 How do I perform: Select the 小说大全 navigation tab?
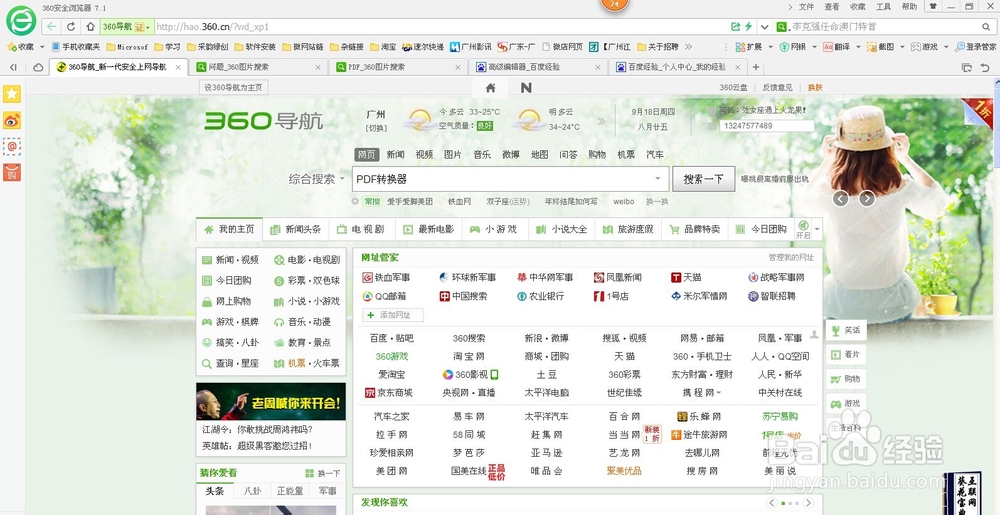click(x=562, y=229)
